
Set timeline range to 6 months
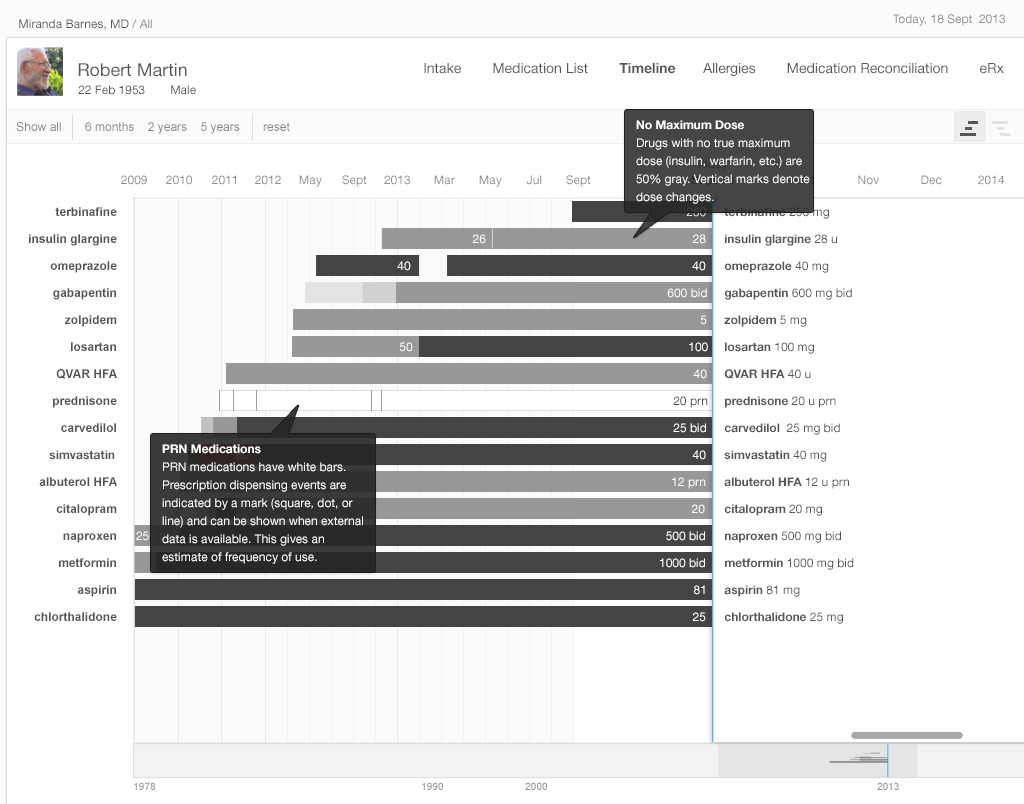click(109, 127)
